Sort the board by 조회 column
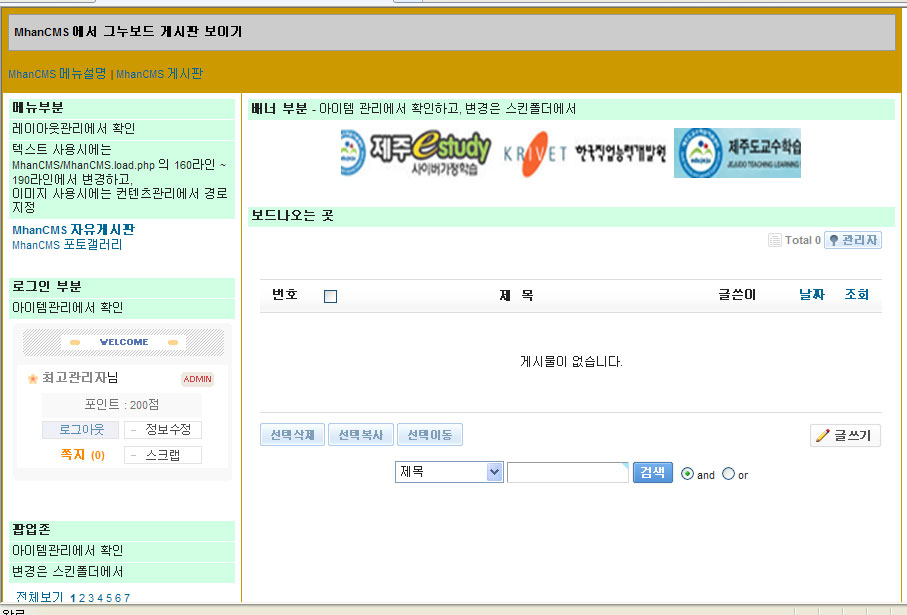Screen dimensions: 907x615 857,295
